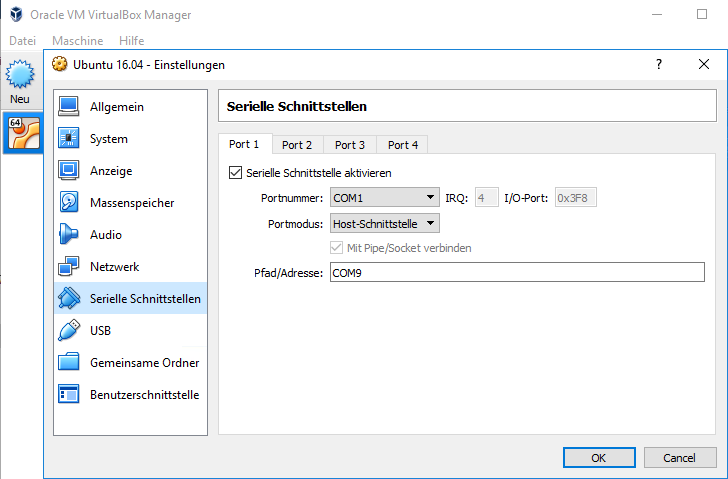Open the Datei menu

tap(22, 41)
